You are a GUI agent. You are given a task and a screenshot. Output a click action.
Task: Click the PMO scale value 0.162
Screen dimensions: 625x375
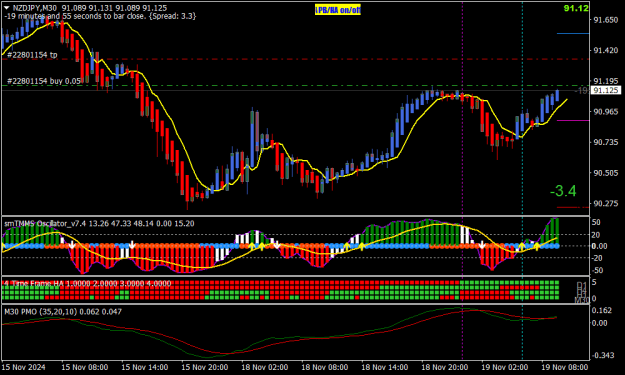coord(602,310)
